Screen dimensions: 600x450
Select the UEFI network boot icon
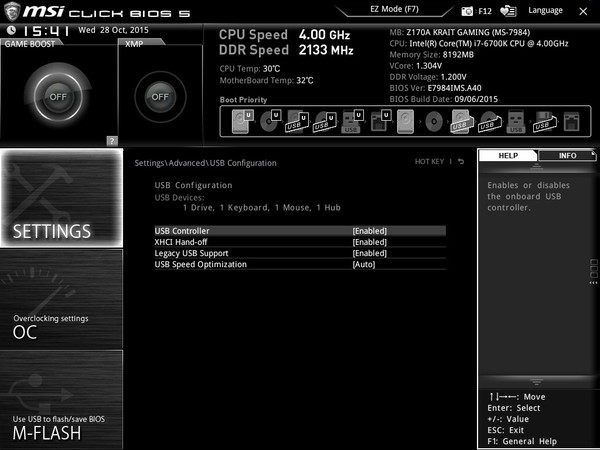pos(380,122)
